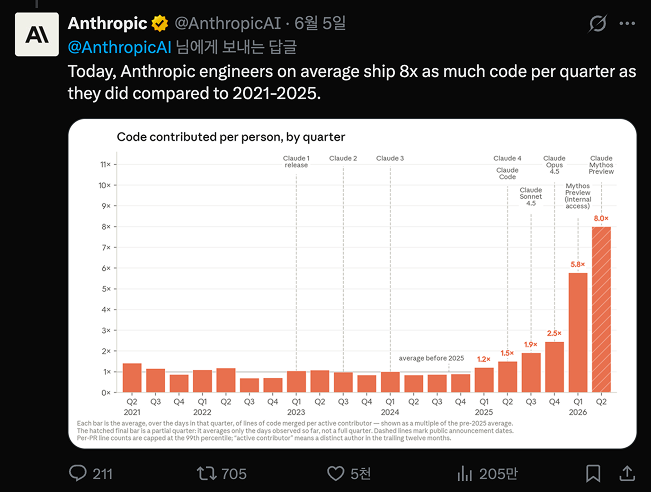The image size is (651, 492).
Task: Open the Anthropic display name link
Action: [x=107, y=24]
